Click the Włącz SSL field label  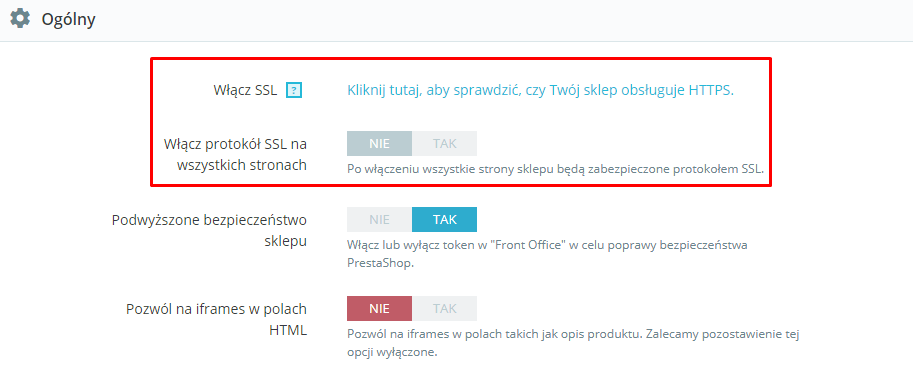(245, 91)
